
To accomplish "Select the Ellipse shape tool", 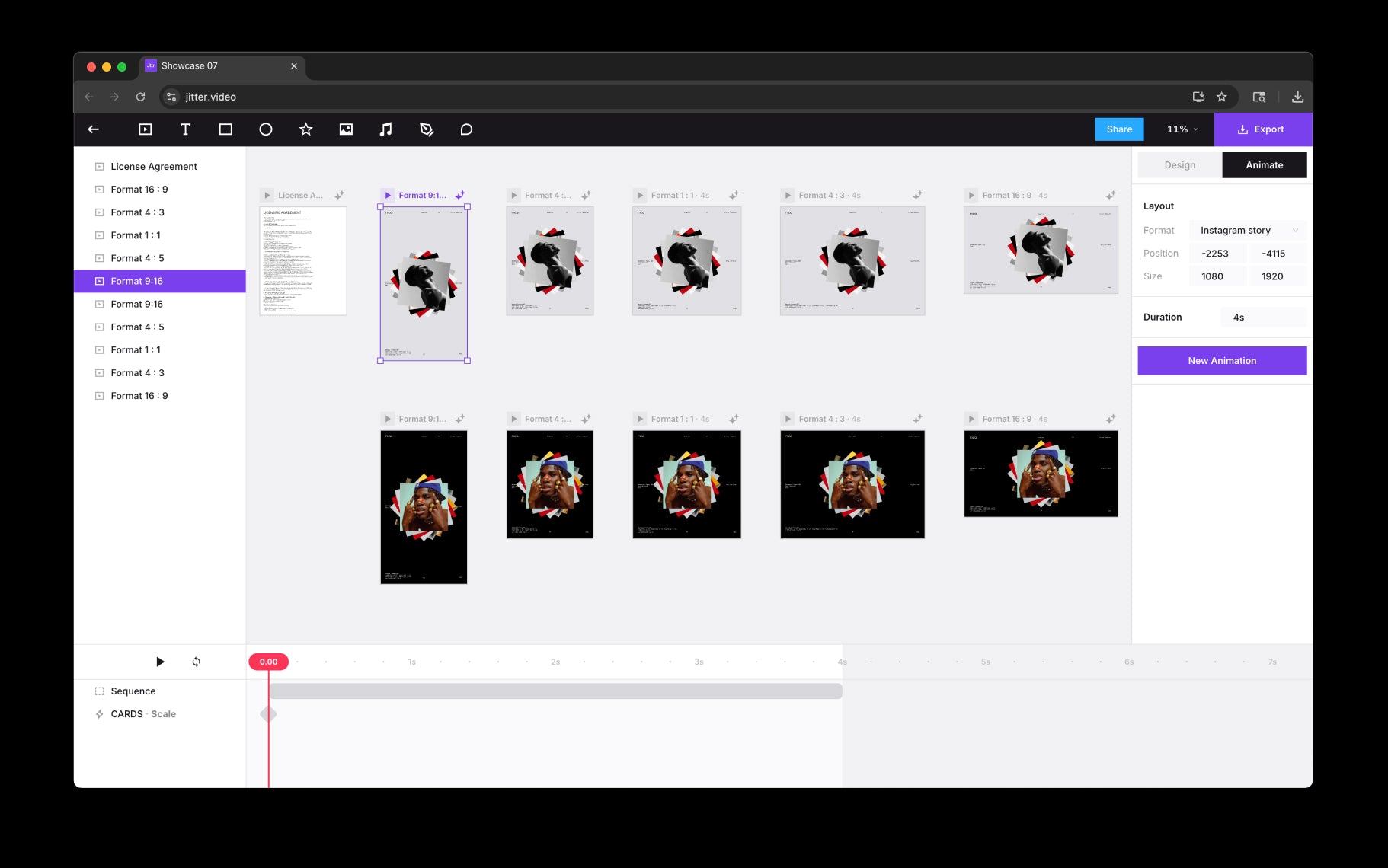I will 266,129.
